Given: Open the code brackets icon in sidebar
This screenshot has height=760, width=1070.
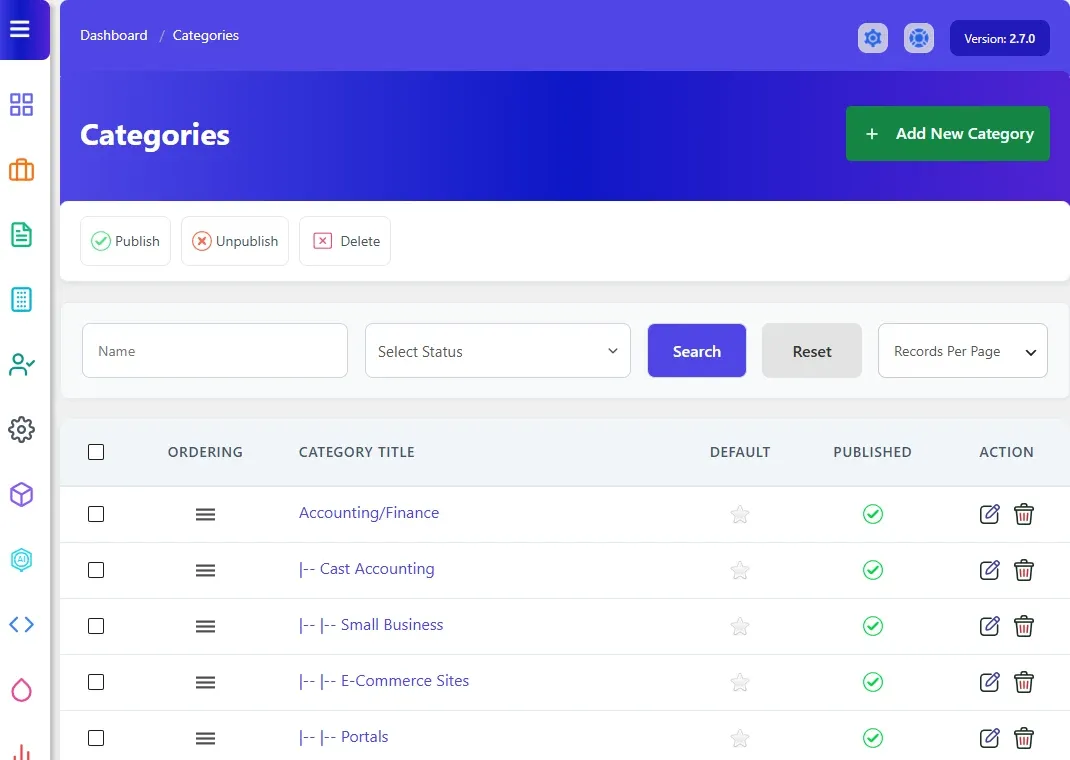Looking at the screenshot, I should tap(21, 624).
